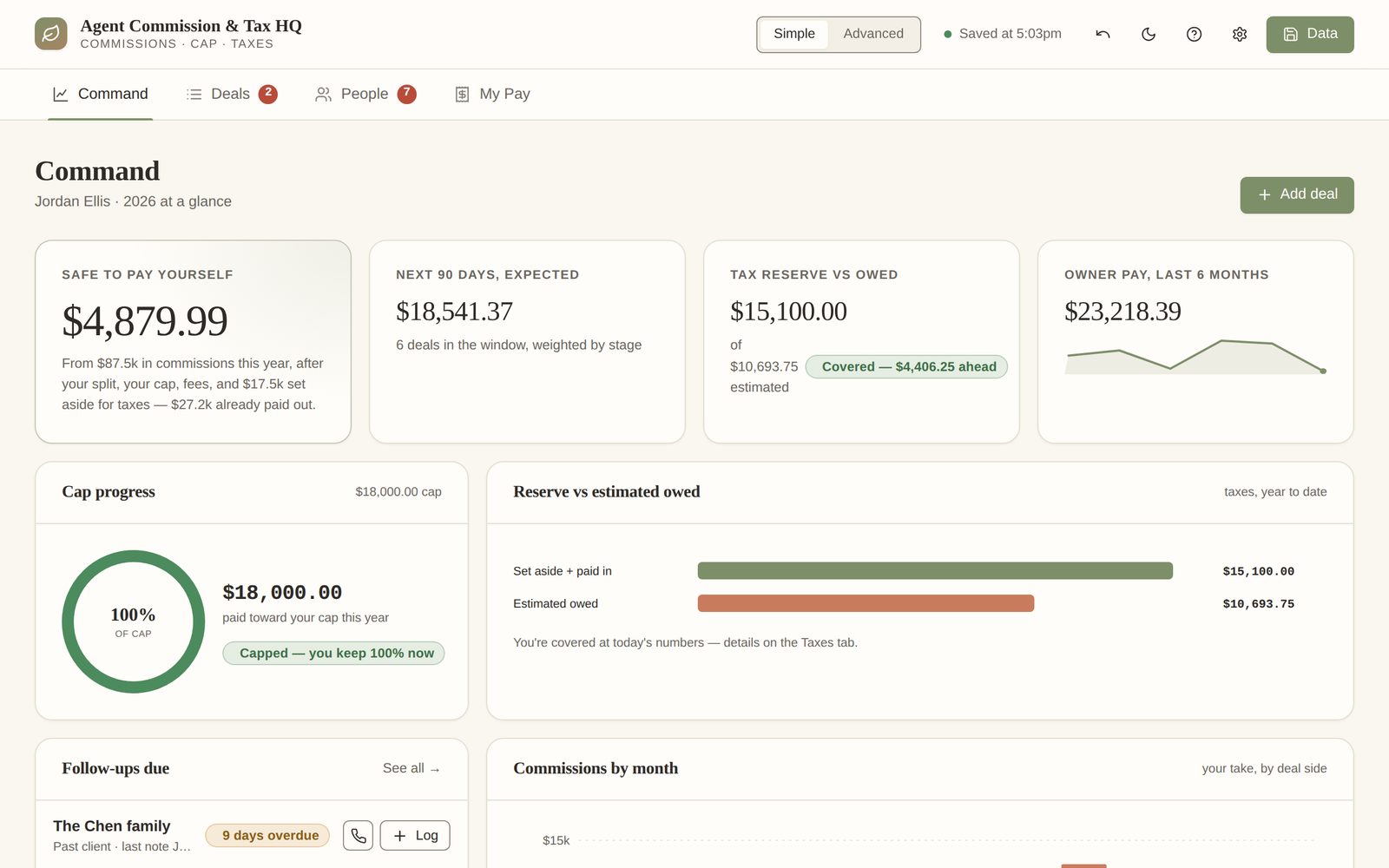Click the Covered — $4,406.25 ahead pill
The image size is (1389, 868).
coord(907,366)
